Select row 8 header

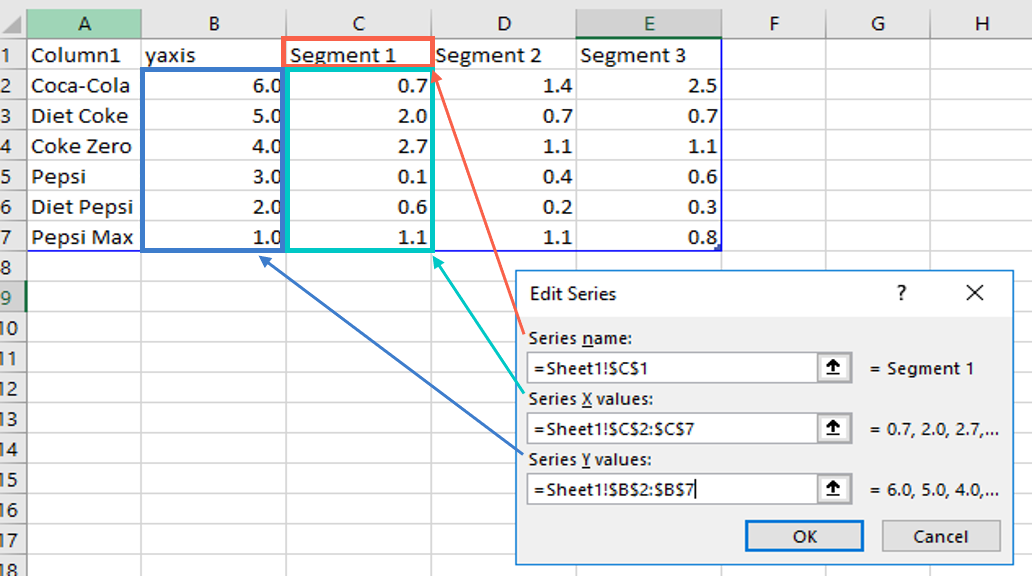13,267
